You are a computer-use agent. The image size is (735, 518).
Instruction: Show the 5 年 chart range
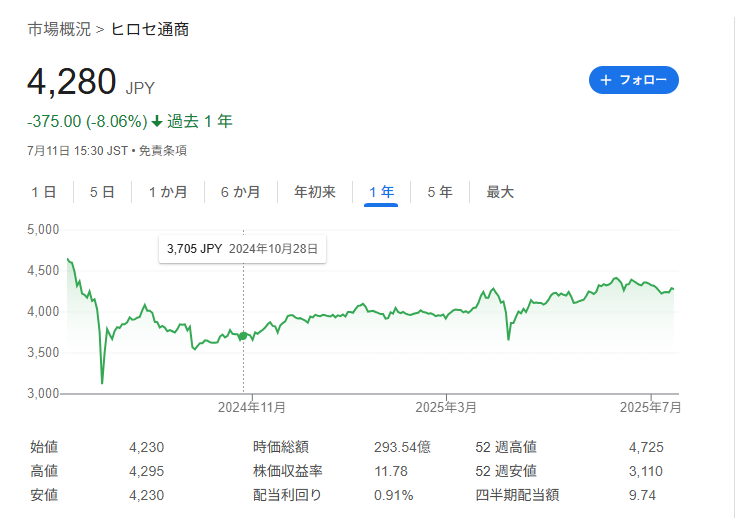coord(440,192)
